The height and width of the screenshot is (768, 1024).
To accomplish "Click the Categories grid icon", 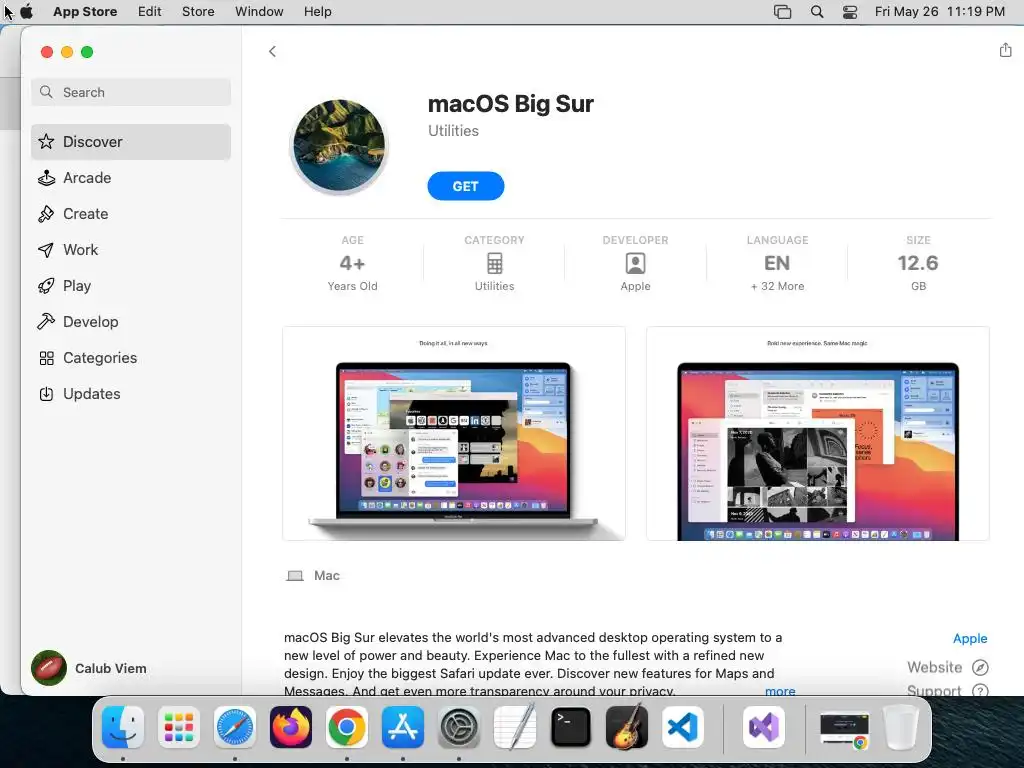I will (x=46, y=358).
